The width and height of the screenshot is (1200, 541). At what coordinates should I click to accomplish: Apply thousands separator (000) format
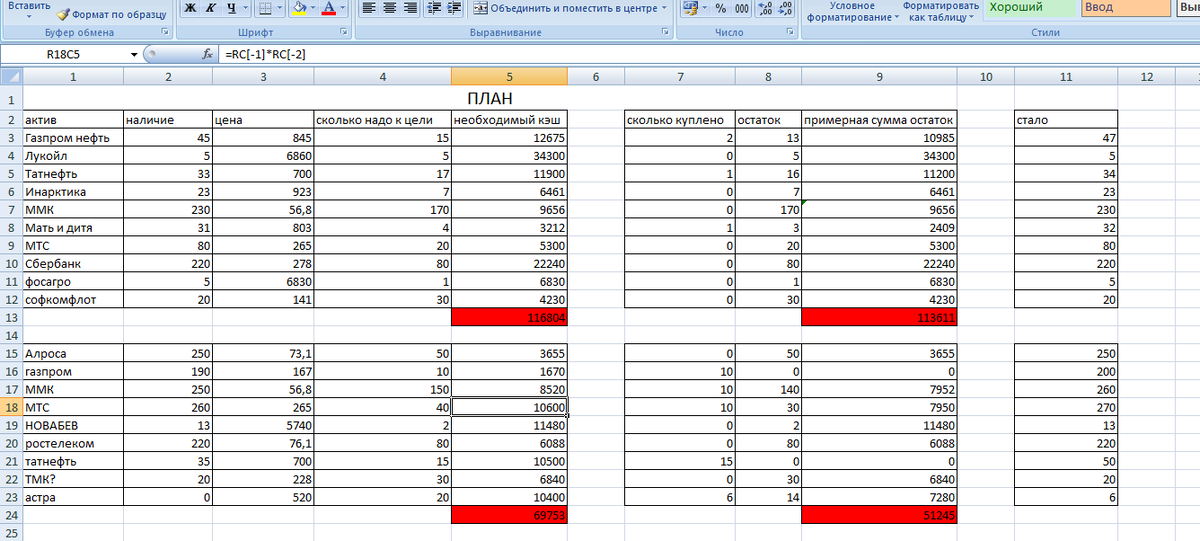point(741,8)
